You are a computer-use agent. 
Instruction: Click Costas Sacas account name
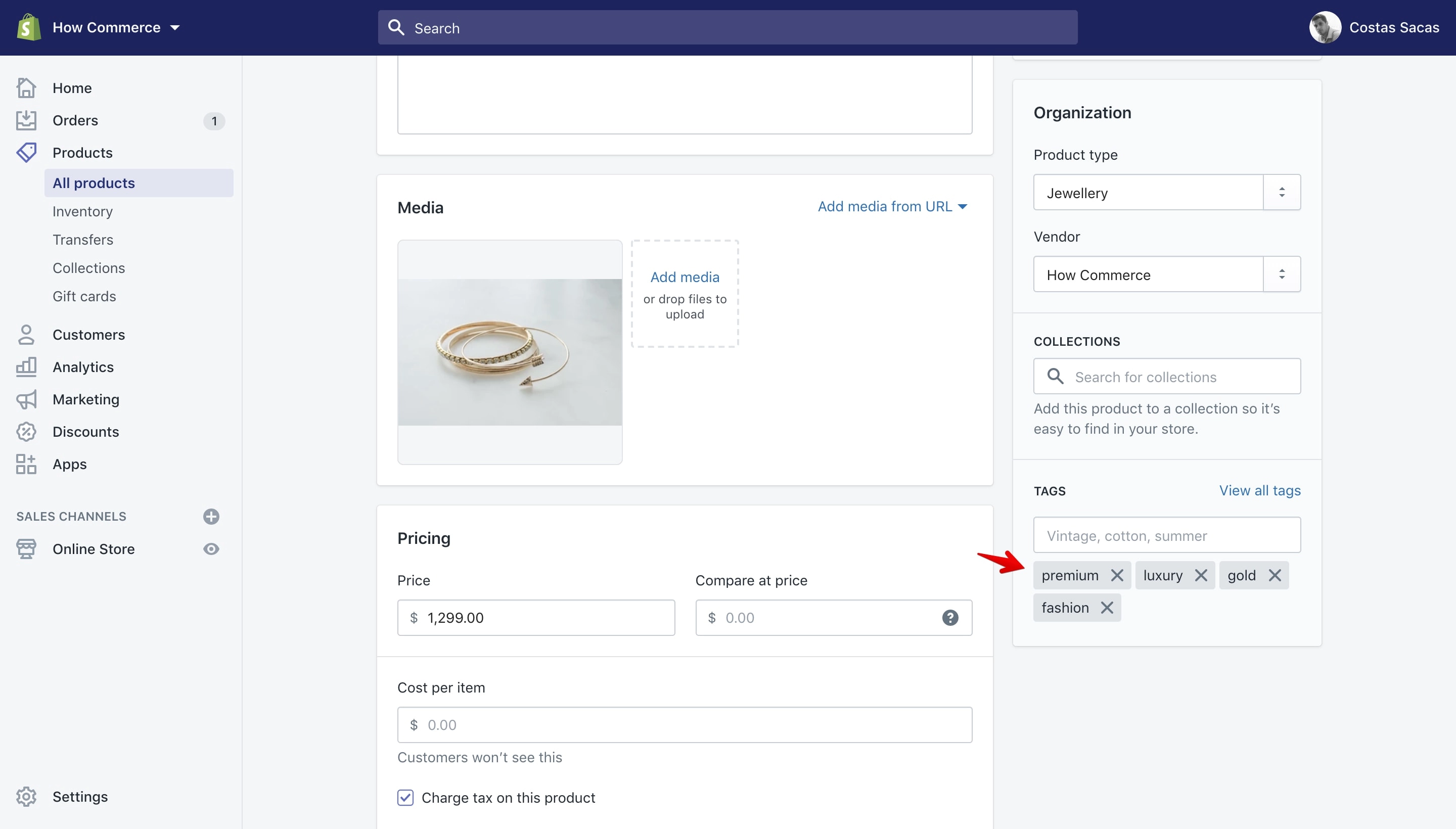pos(1394,27)
